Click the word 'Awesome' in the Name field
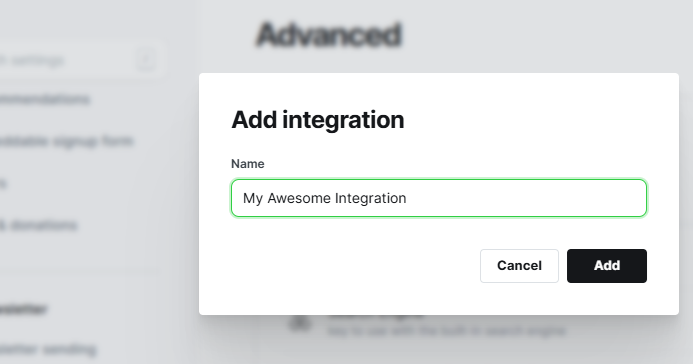 click(299, 198)
